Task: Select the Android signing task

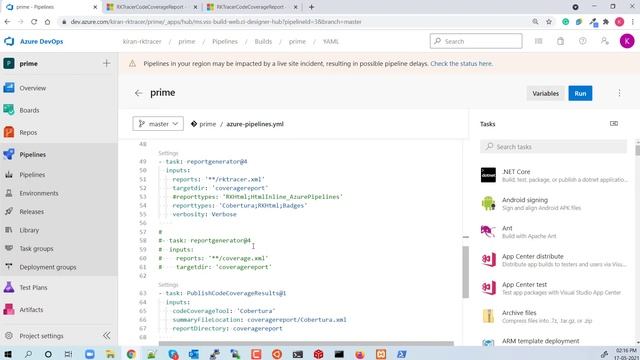Action: (x=554, y=204)
